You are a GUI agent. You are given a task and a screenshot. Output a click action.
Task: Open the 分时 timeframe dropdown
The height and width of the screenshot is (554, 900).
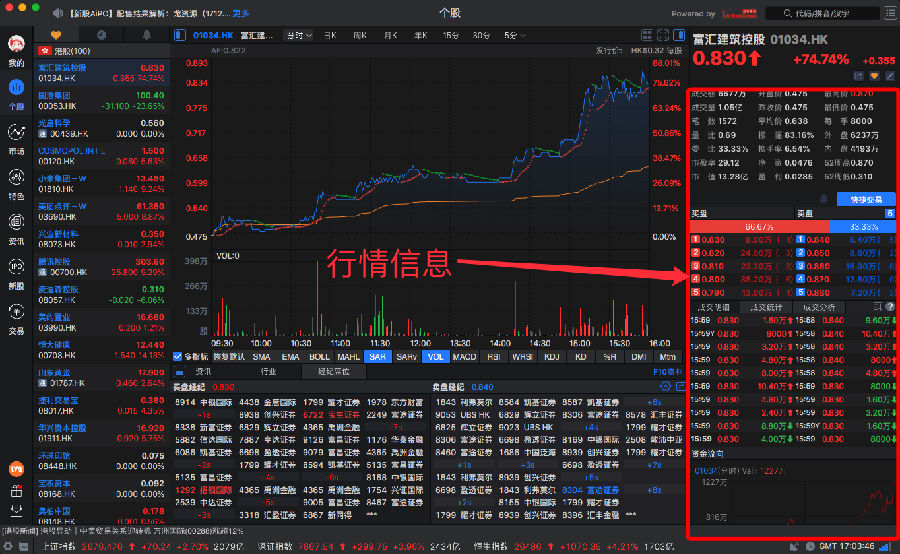click(x=298, y=35)
